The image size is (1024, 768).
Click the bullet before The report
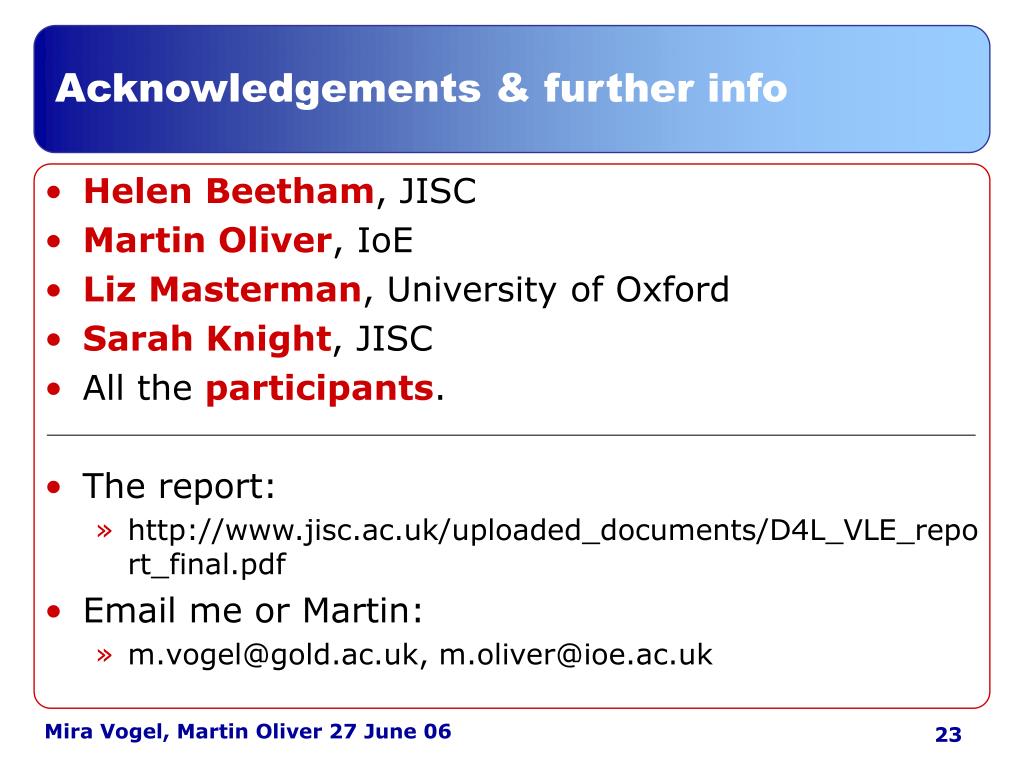click(54, 487)
